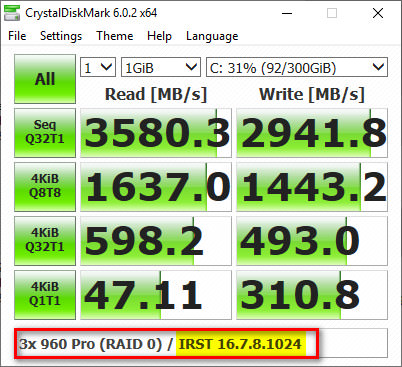Click the 4KiB Q32T1 read result 598.2
Viewport: 402px width, 367px height.
pyautogui.click(x=156, y=241)
